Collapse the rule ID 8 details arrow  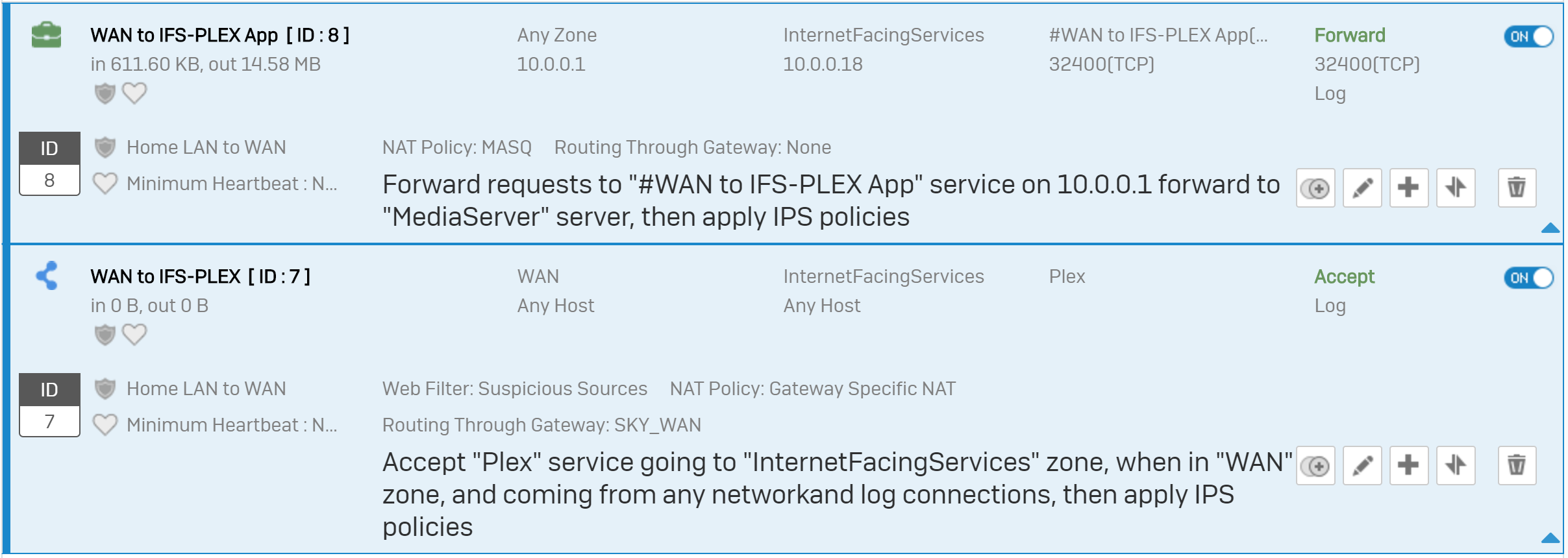point(1550,228)
